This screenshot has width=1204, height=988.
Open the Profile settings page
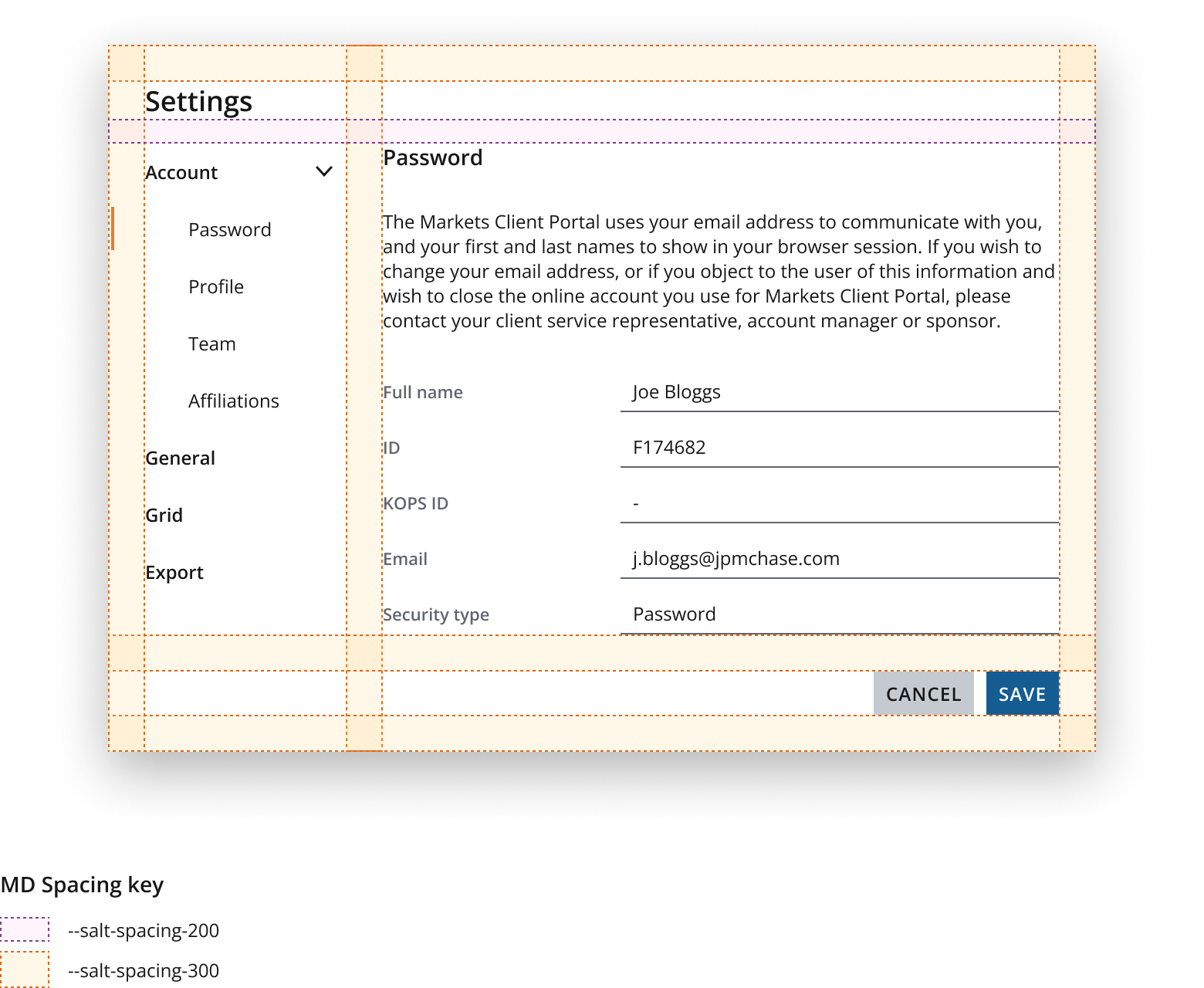(216, 286)
